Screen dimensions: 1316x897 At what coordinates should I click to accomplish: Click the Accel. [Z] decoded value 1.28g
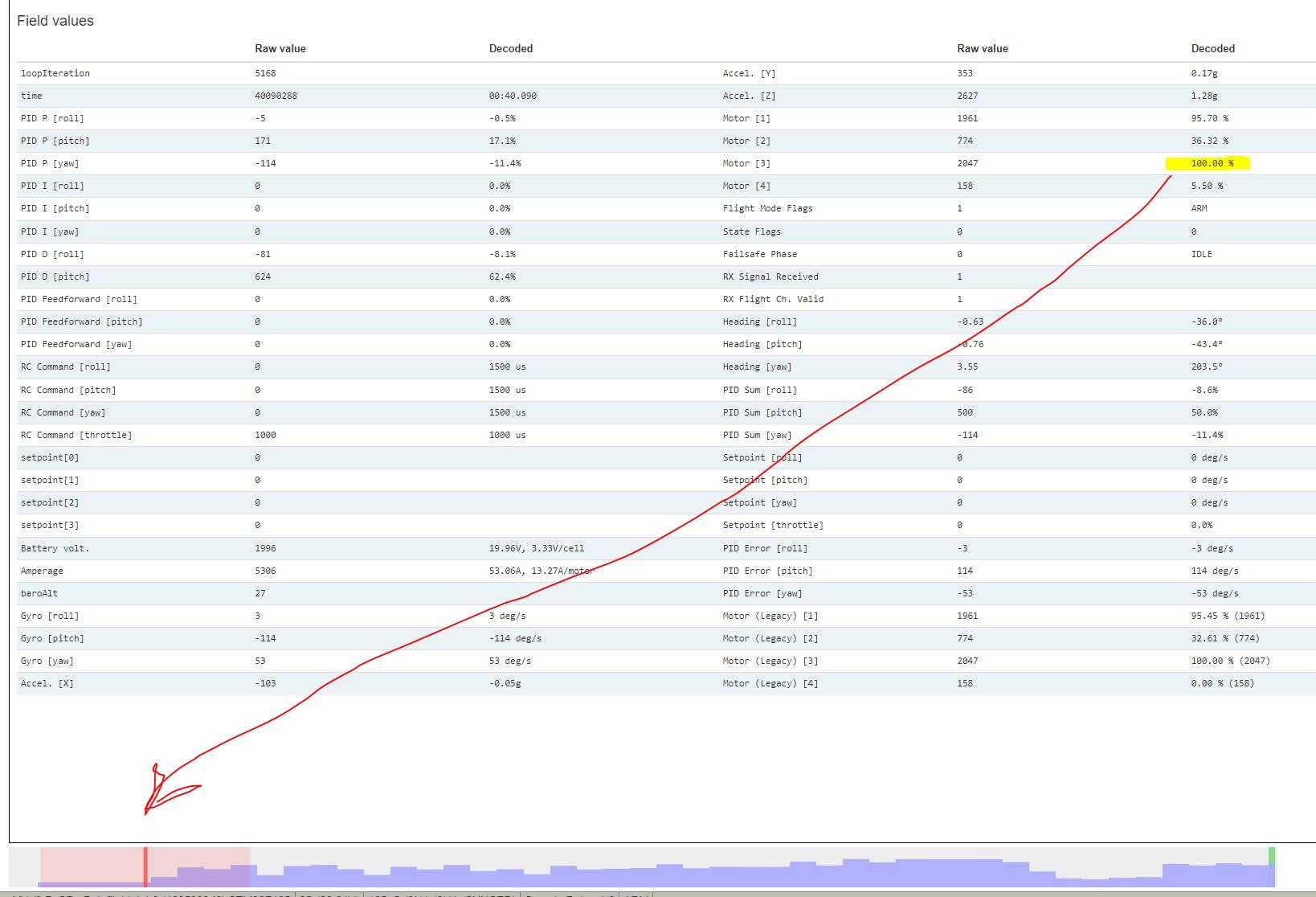(x=1204, y=96)
